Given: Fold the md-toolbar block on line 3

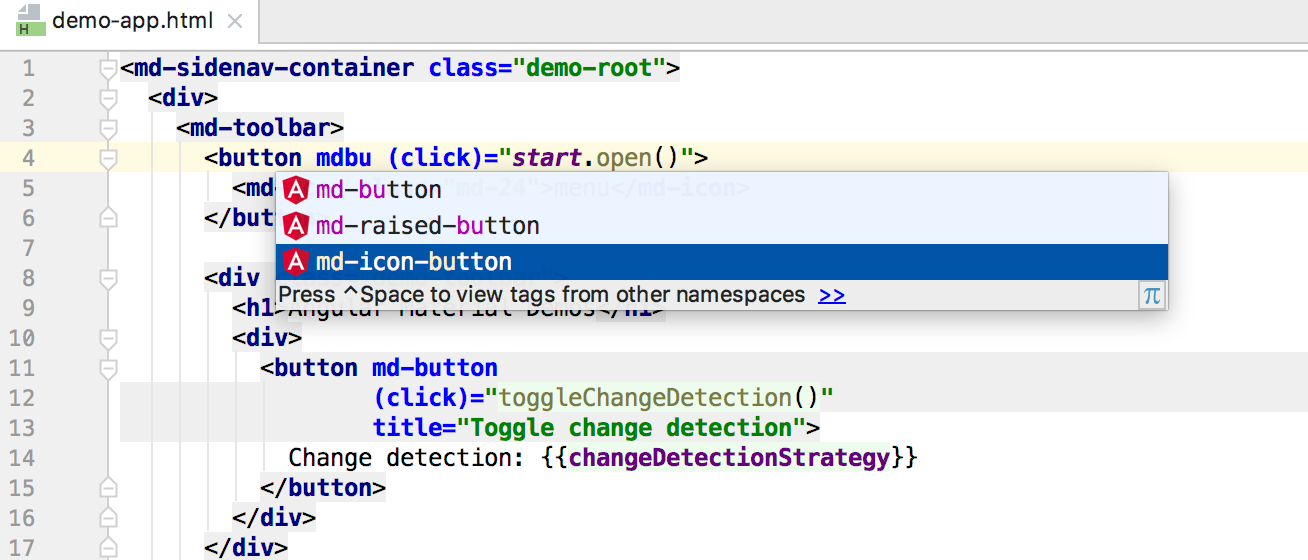Looking at the screenshot, I should pos(108,128).
